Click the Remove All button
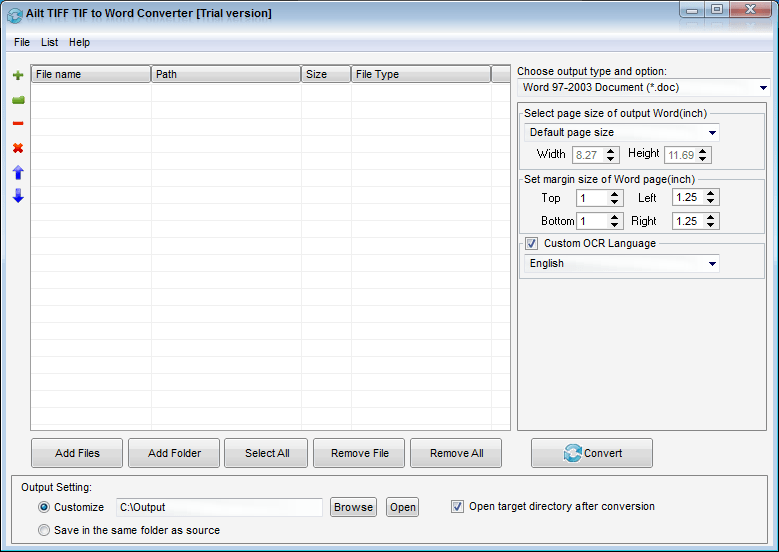The image size is (779, 552). coord(456,453)
